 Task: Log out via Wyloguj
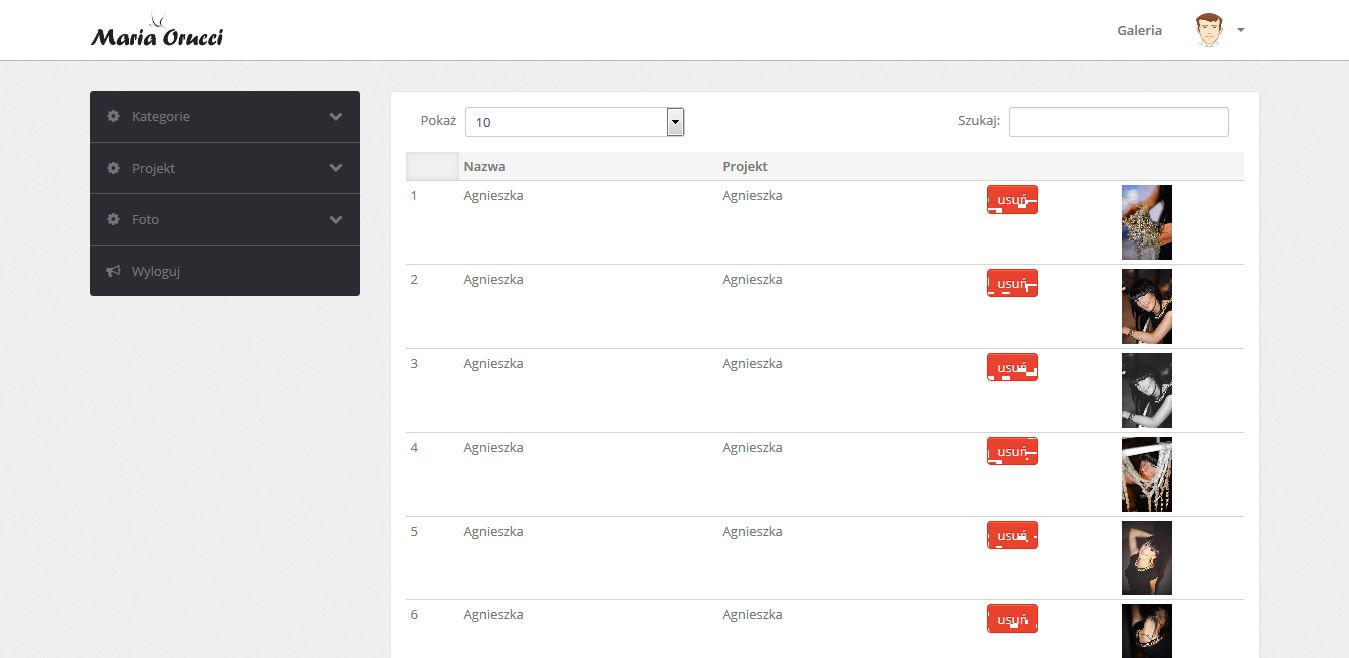pos(225,271)
